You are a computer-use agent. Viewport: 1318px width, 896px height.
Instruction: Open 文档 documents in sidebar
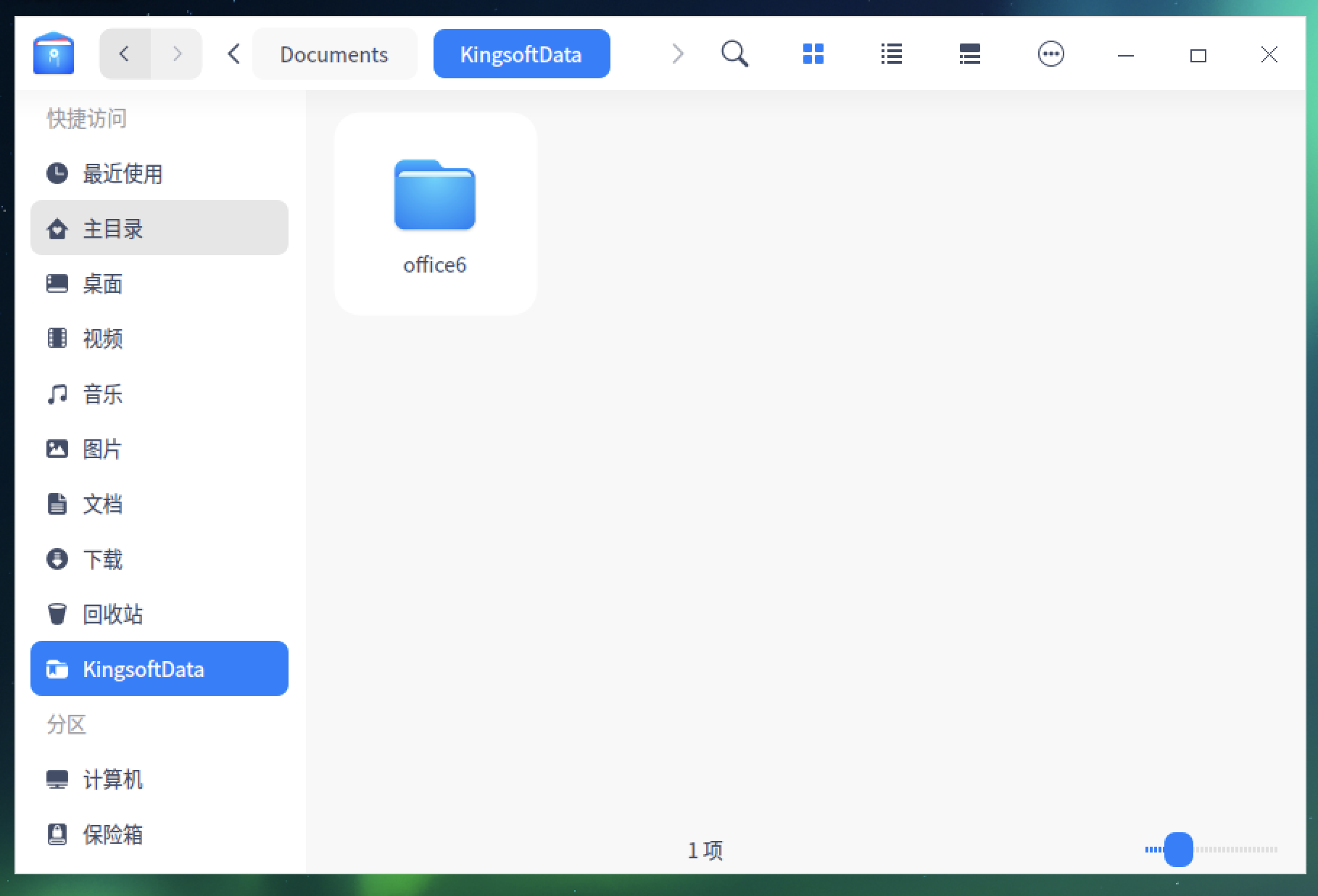(159, 504)
